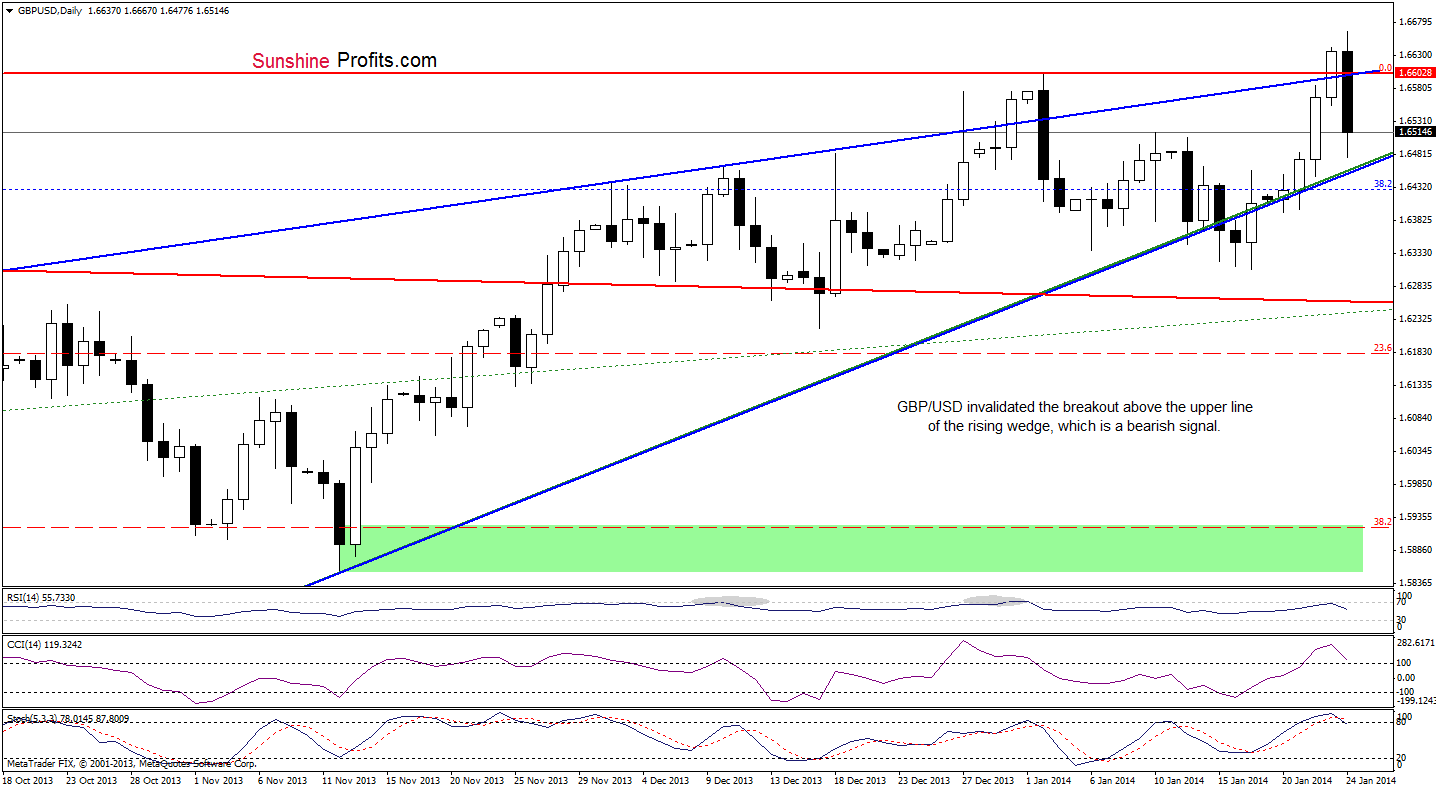Click the 1.62835 price scale label

pyautogui.click(x=1414, y=285)
